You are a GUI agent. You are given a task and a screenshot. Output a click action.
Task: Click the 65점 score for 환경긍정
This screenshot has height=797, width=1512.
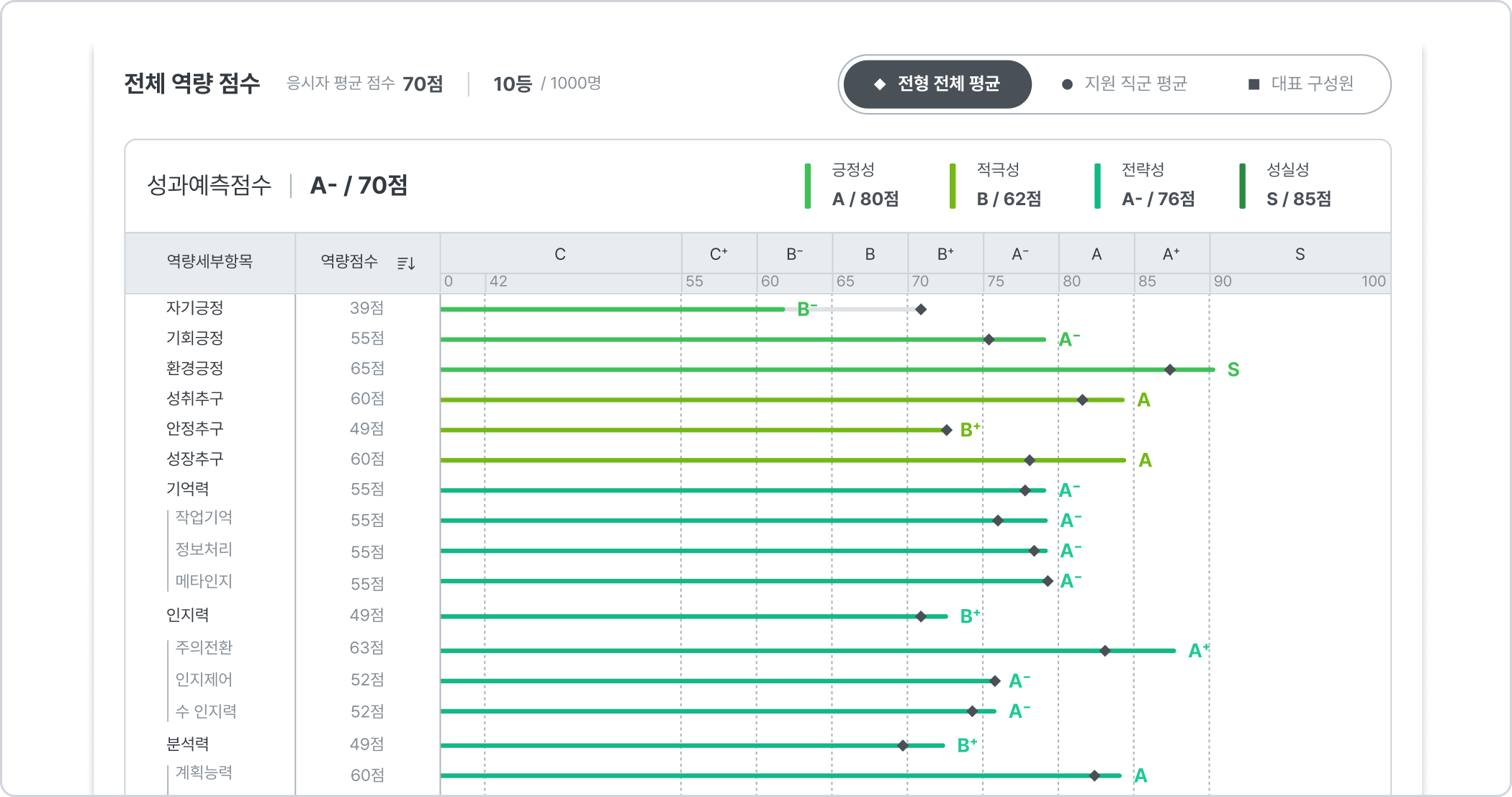point(367,369)
